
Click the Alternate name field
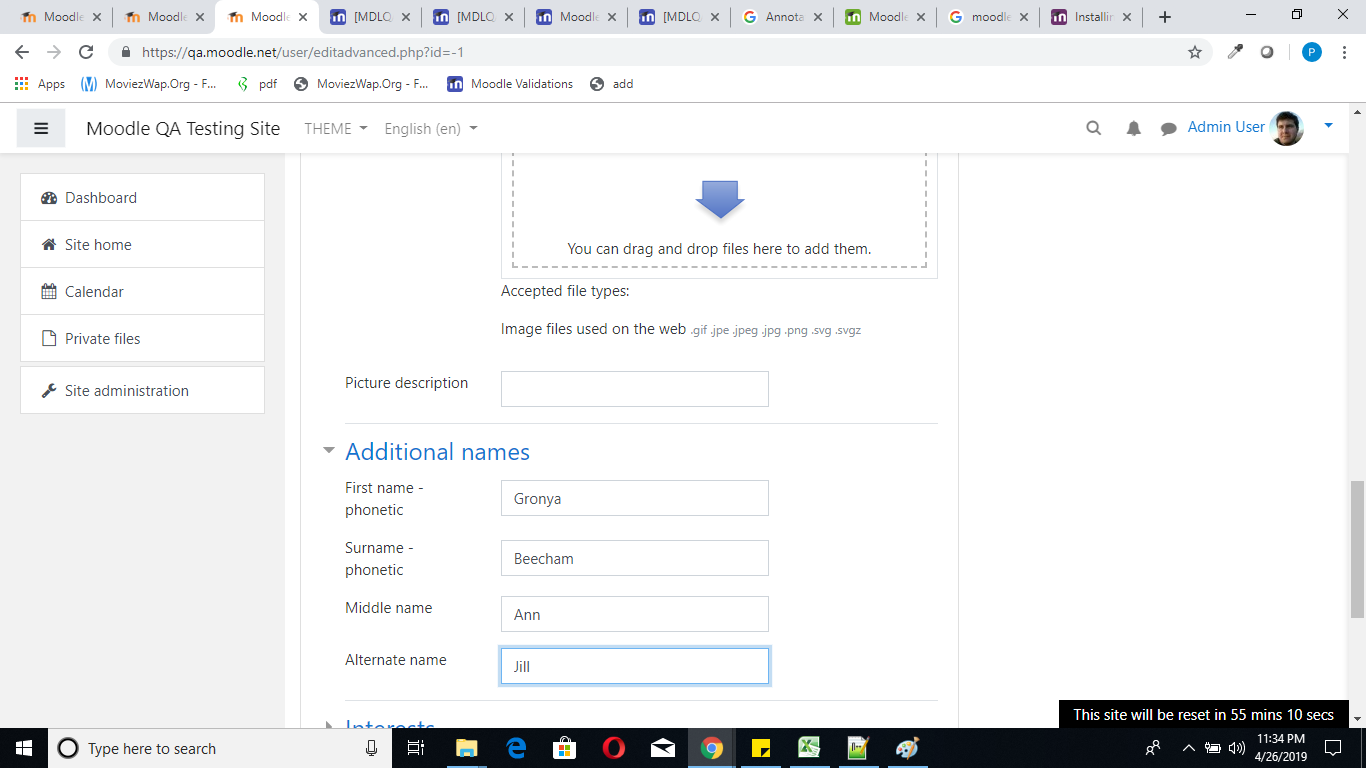tap(635, 666)
